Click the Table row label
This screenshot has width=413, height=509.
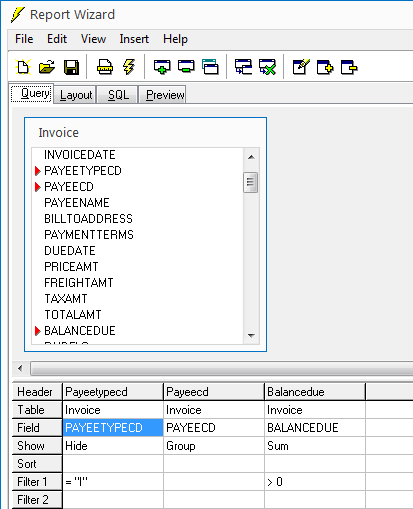[37, 410]
